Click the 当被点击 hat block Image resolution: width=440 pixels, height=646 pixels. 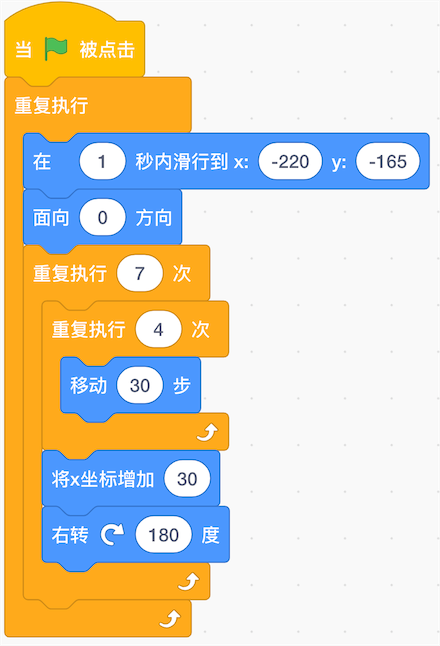[x=75, y=49]
